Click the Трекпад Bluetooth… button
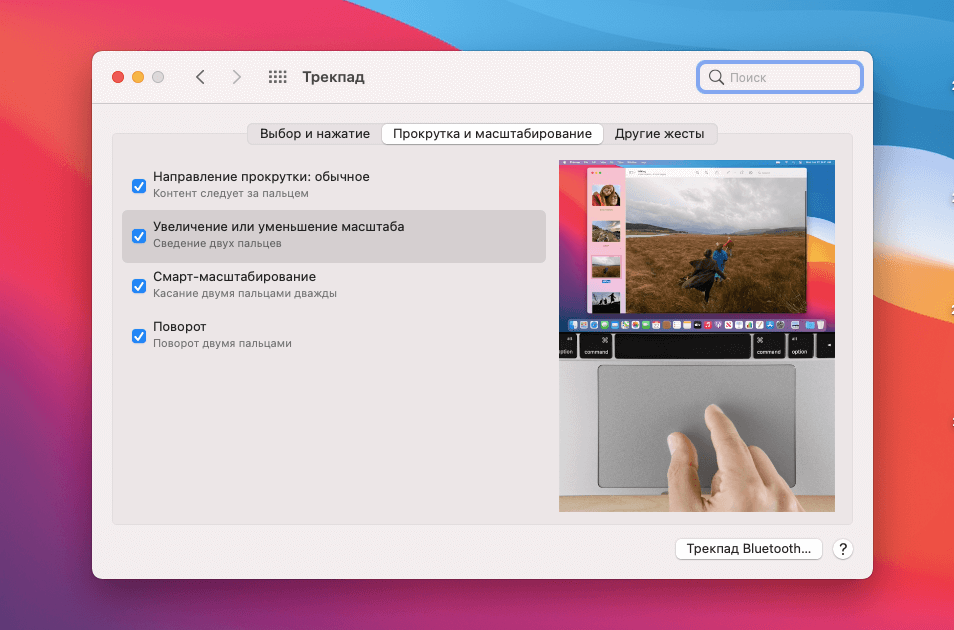This screenshot has height=630, width=954. pos(748,549)
